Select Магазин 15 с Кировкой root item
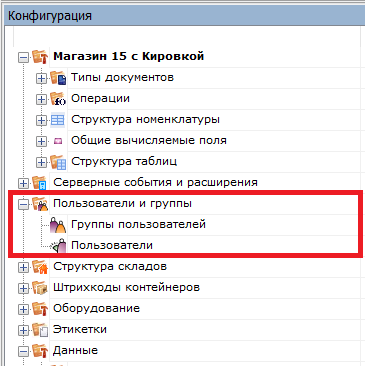365x366 pixels. [129, 56]
